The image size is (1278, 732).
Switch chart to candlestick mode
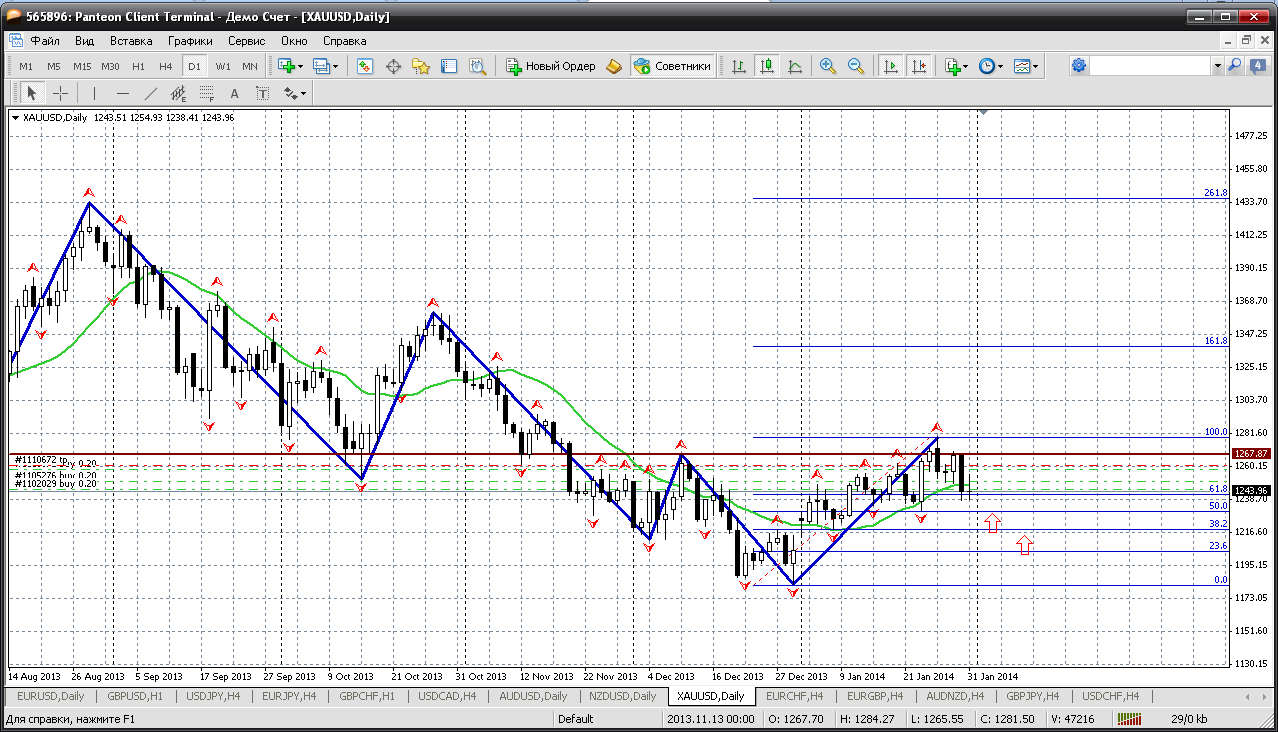[x=767, y=66]
